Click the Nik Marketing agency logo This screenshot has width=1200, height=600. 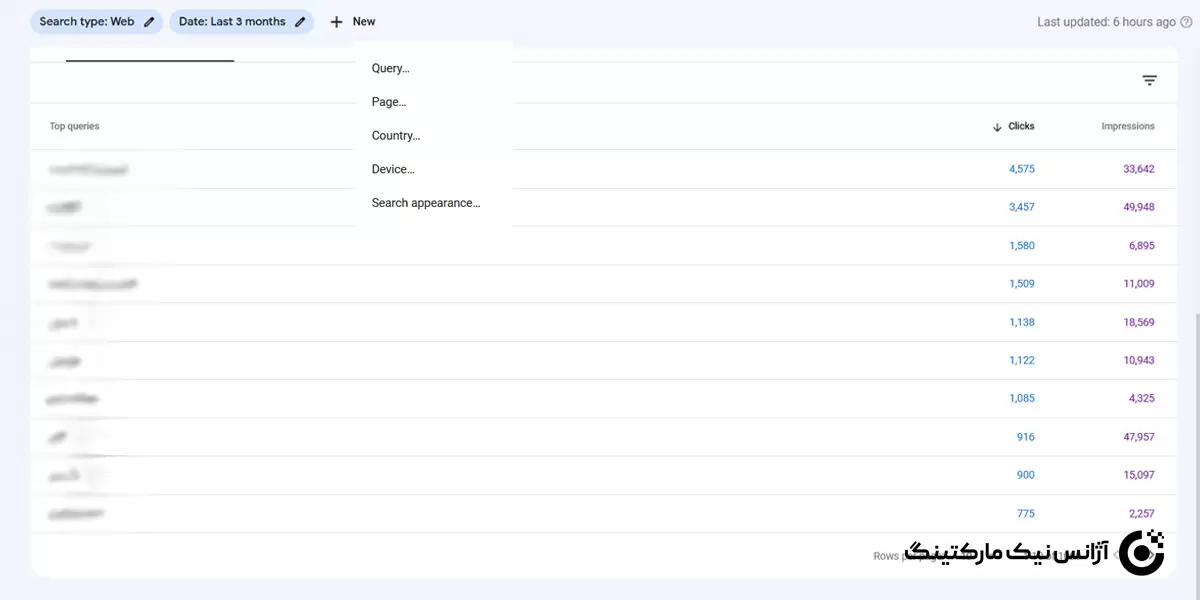pyautogui.click(x=1141, y=553)
